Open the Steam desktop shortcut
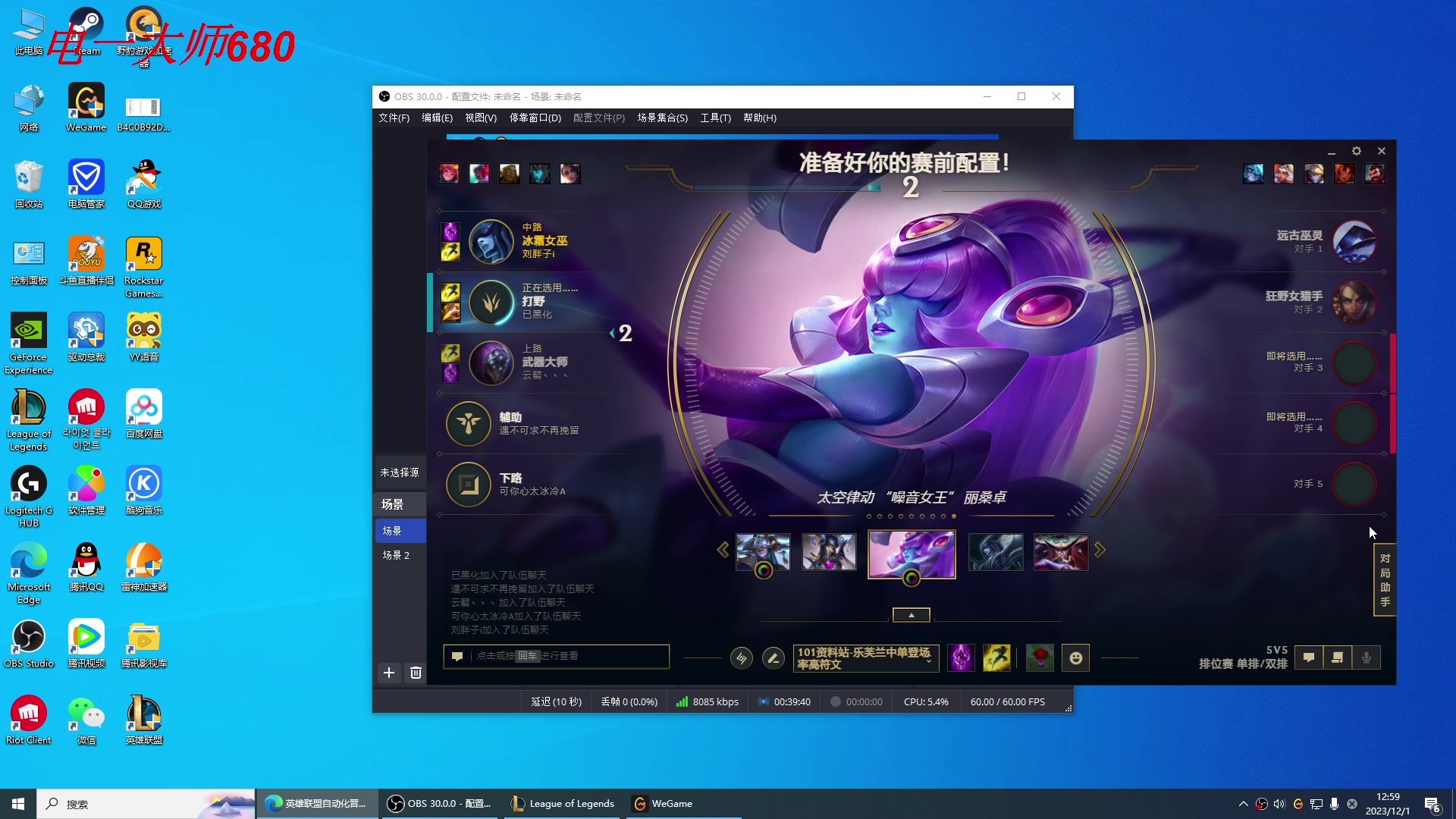This screenshot has height=819, width=1456. 86,32
